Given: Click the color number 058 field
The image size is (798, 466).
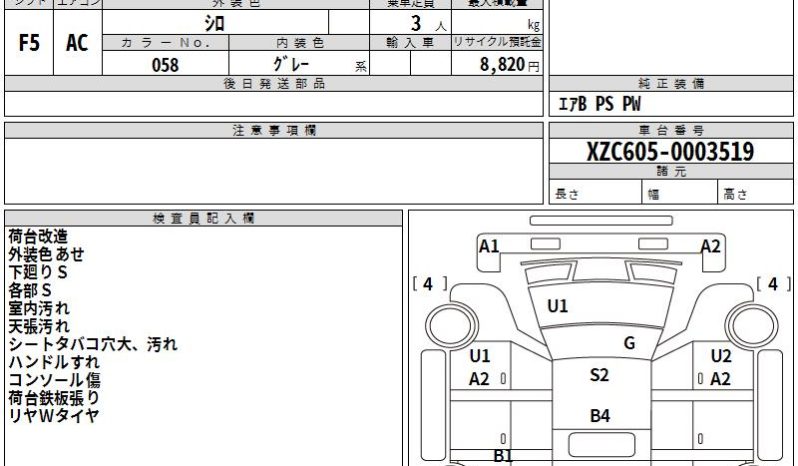Looking at the screenshot, I should pos(165,64).
